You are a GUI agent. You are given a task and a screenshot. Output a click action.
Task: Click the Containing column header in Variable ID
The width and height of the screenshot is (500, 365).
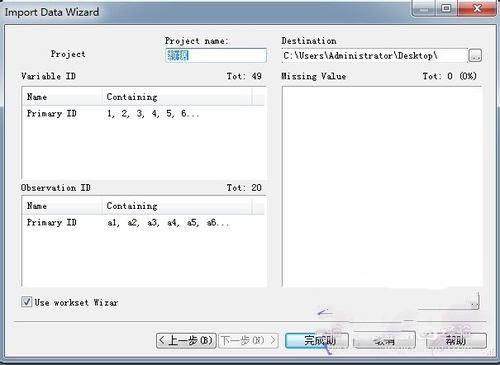177,97
